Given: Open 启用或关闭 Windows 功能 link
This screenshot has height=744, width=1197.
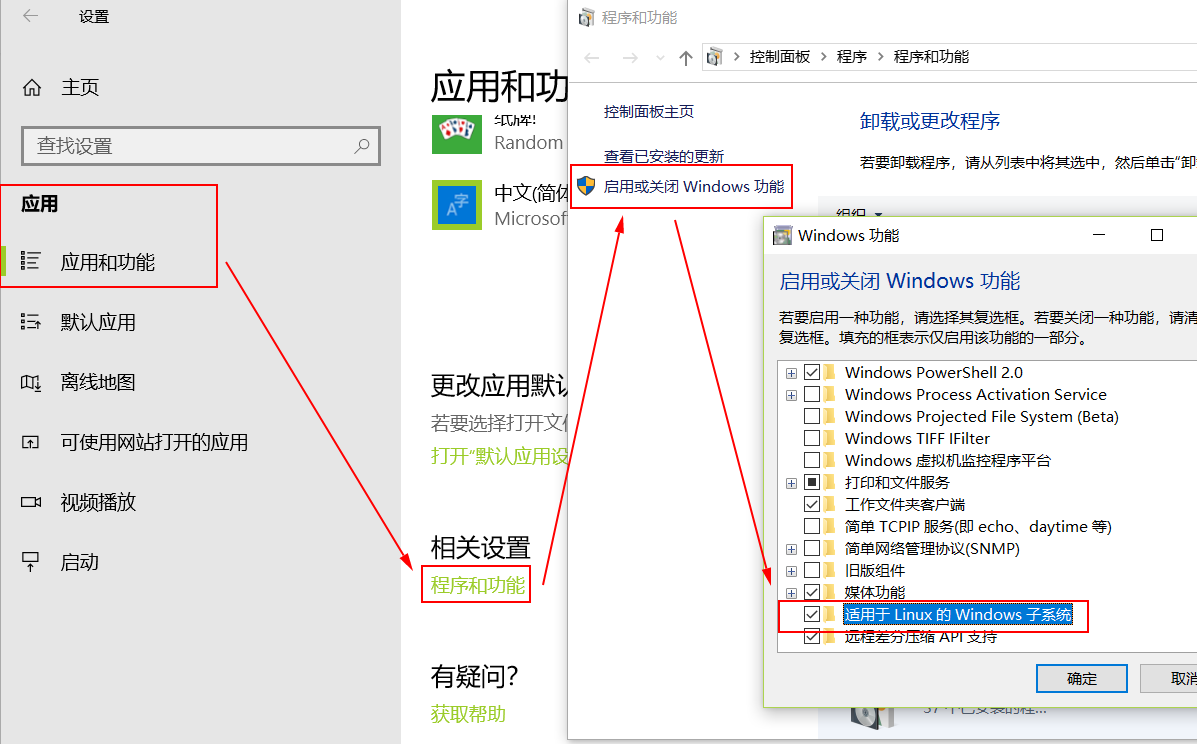Looking at the screenshot, I should (x=693, y=186).
